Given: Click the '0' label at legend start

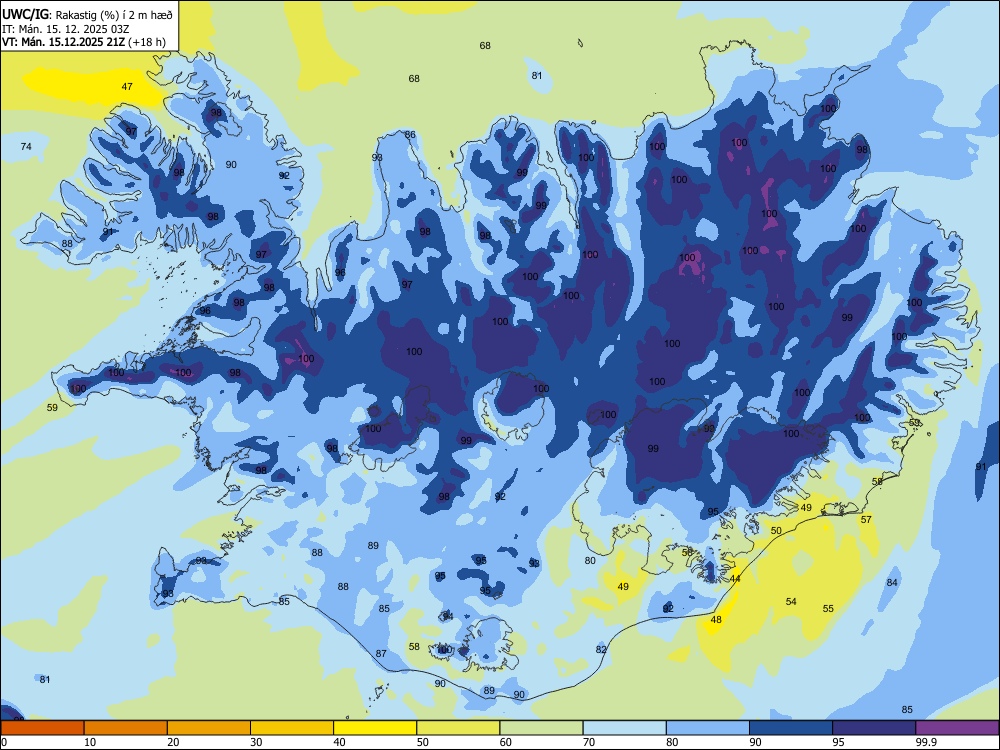Looking at the screenshot, I should pyautogui.click(x=4, y=742).
